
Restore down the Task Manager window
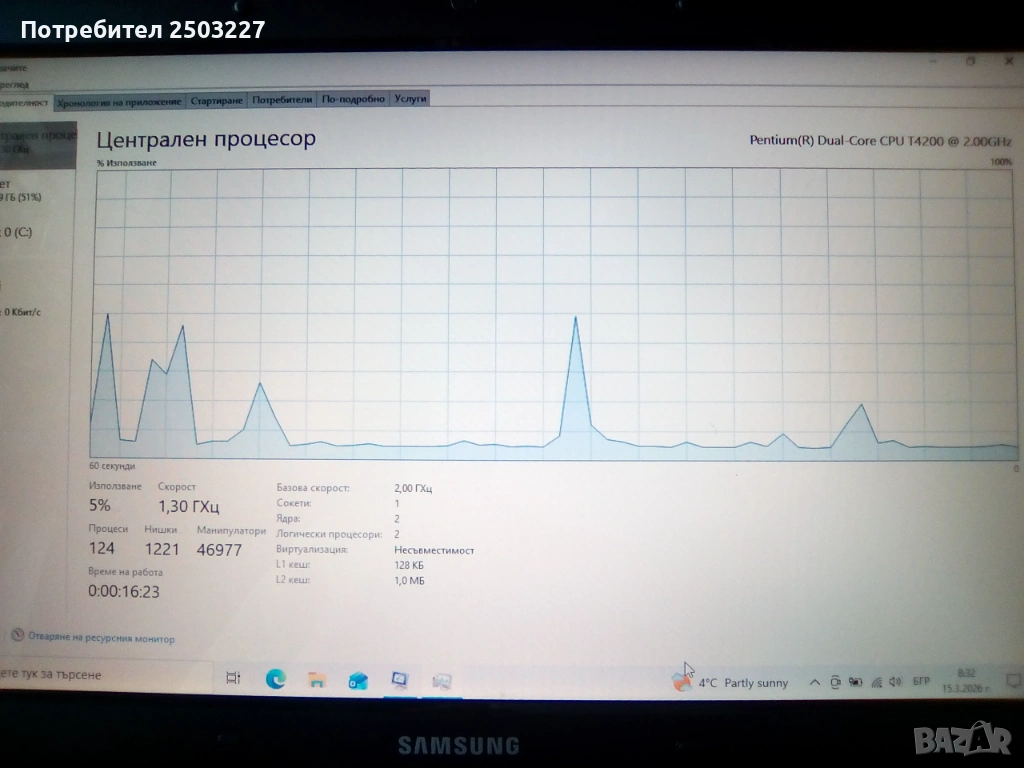pyautogui.click(x=970, y=61)
